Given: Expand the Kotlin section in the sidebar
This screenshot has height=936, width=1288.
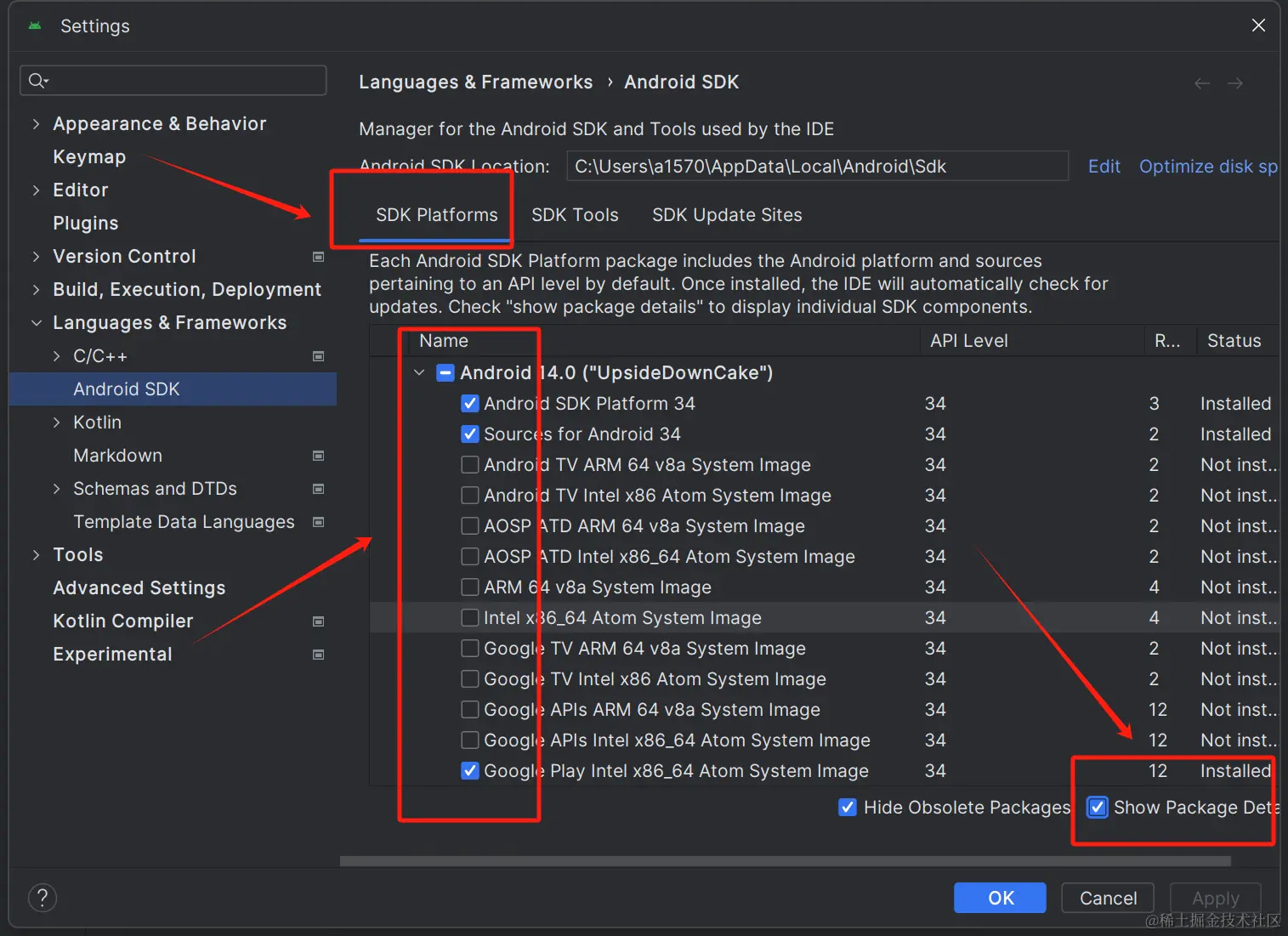Looking at the screenshot, I should (55, 422).
